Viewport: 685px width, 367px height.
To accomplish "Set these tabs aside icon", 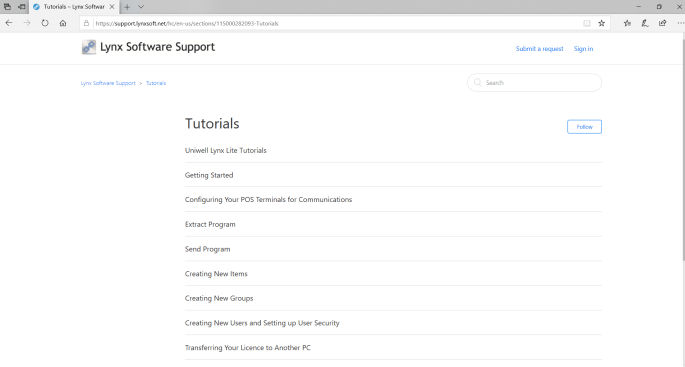I will (x=21, y=7).
